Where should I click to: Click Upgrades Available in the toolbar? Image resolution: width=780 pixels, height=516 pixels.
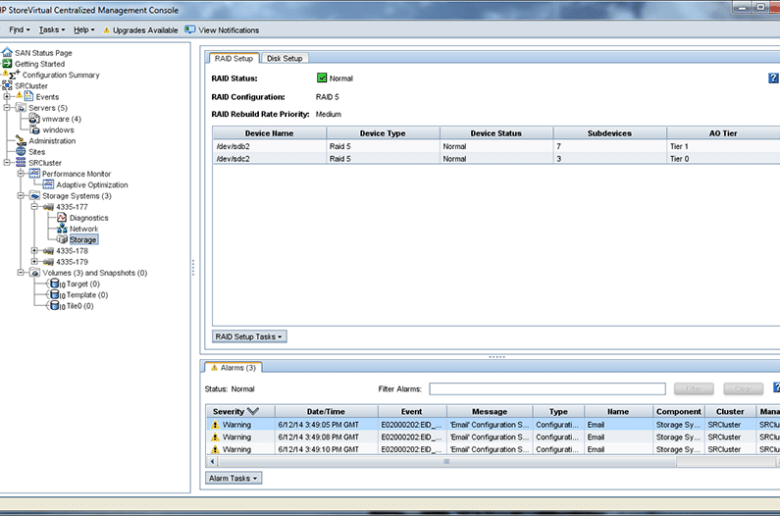pos(140,30)
